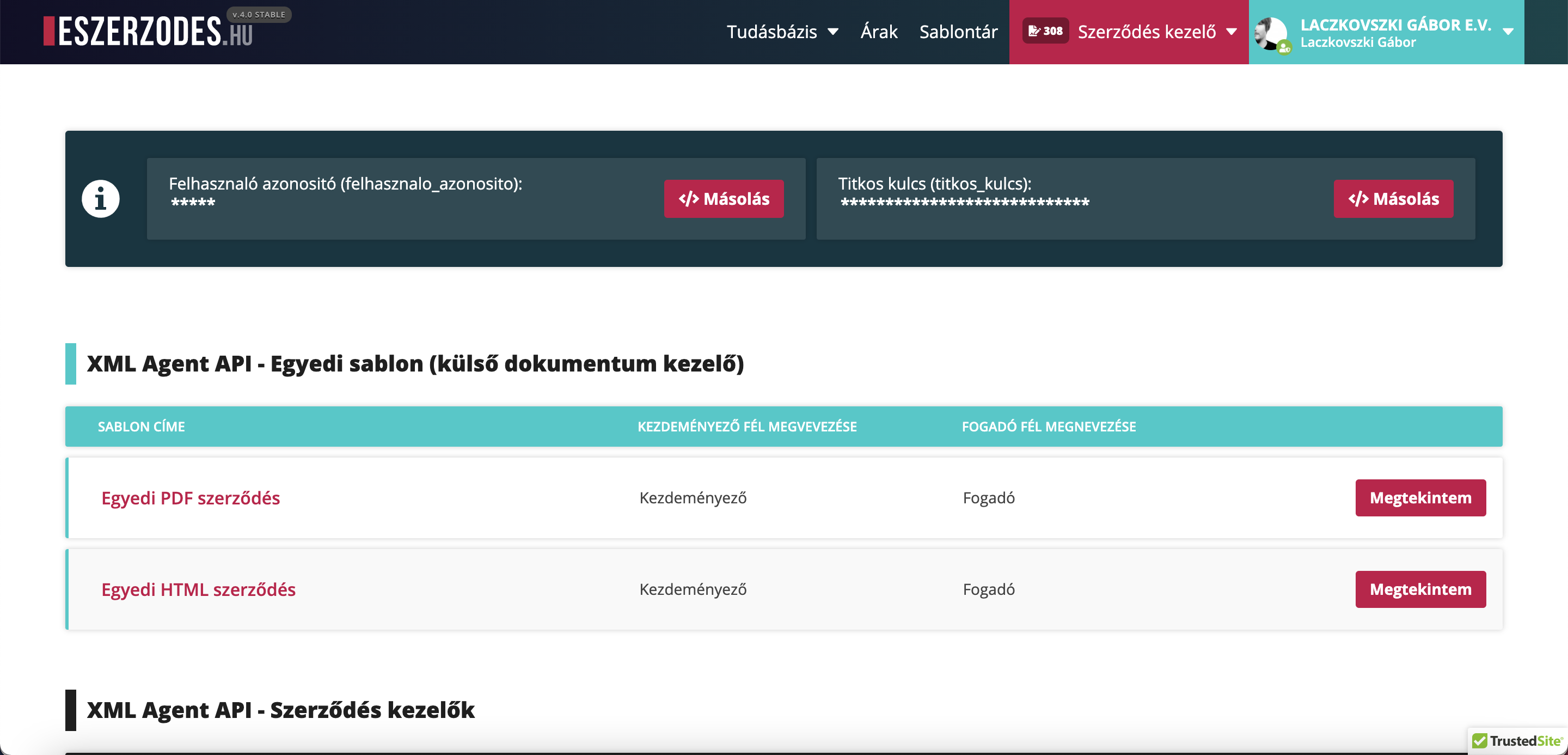
Task: Click the code icon on titkos_kulcs Másolás button
Action: click(x=1358, y=198)
